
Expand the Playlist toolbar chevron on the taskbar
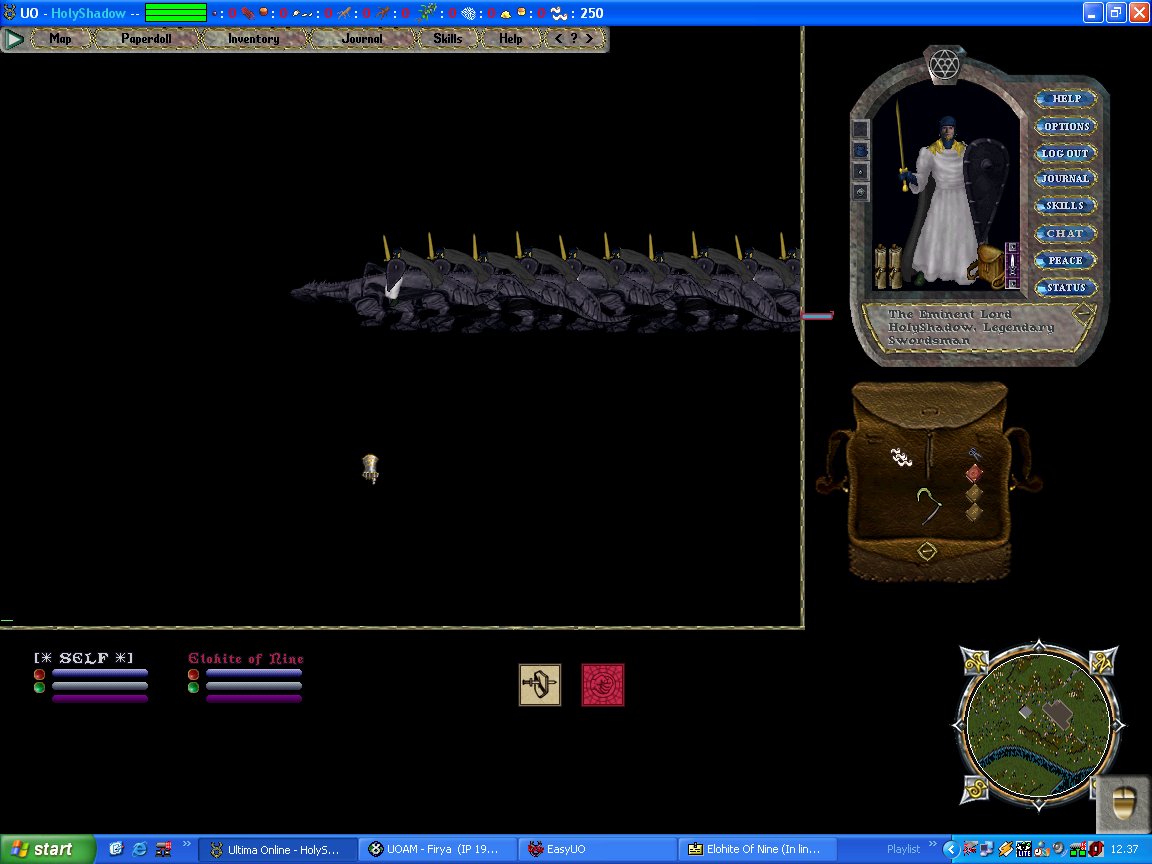(933, 844)
